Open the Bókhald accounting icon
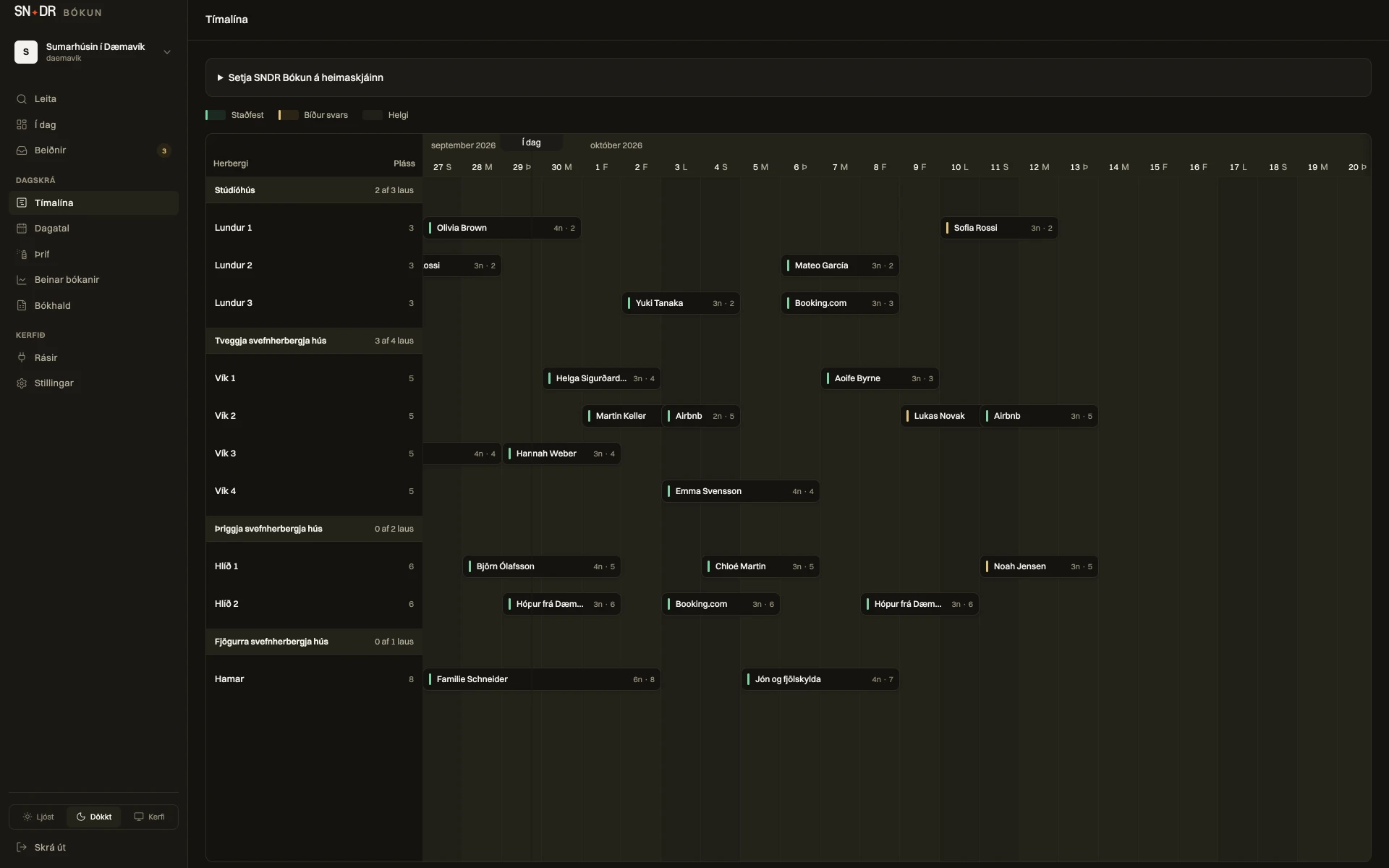 22,306
